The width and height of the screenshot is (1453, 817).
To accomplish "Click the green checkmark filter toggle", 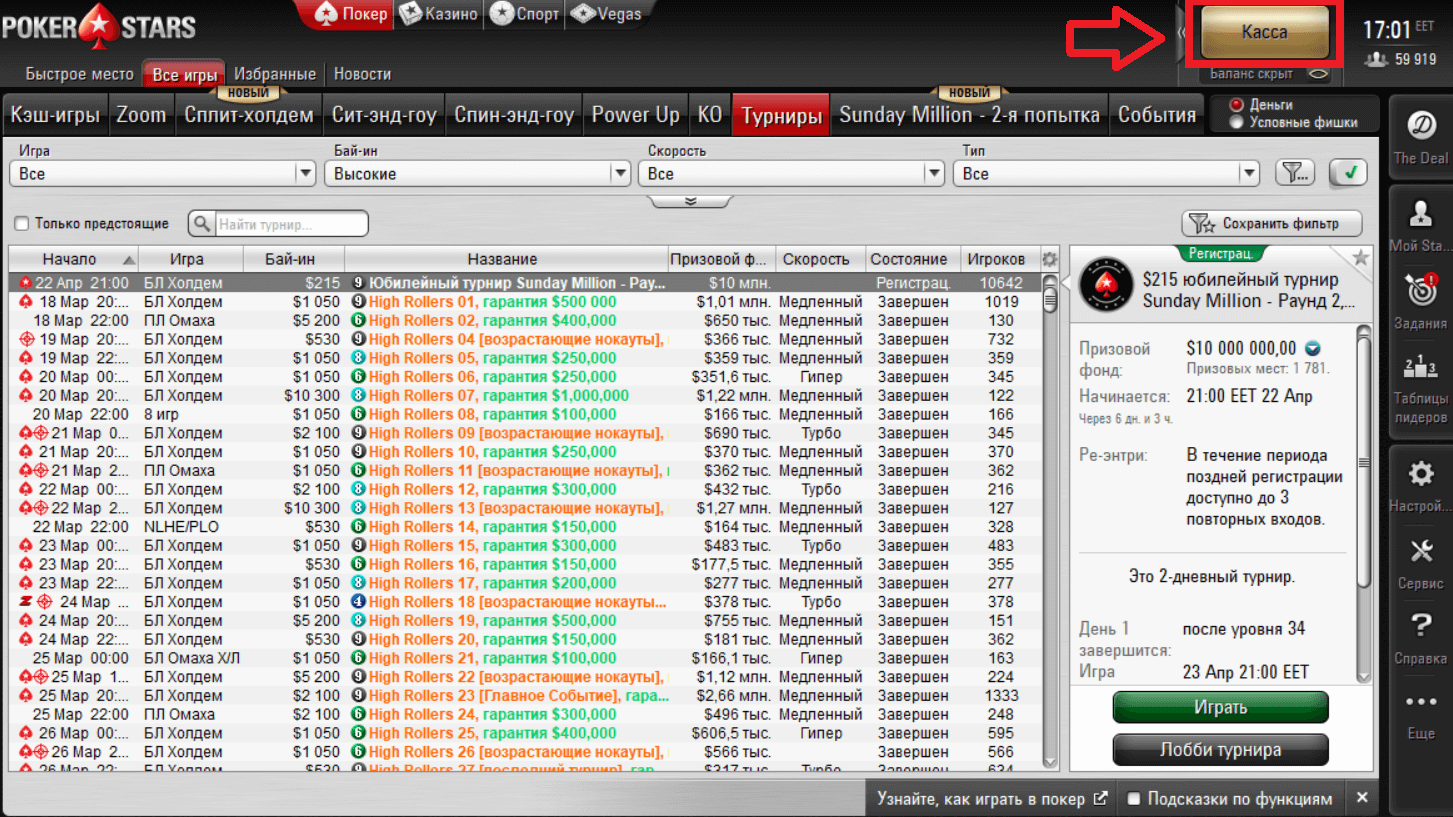I will (1348, 173).
